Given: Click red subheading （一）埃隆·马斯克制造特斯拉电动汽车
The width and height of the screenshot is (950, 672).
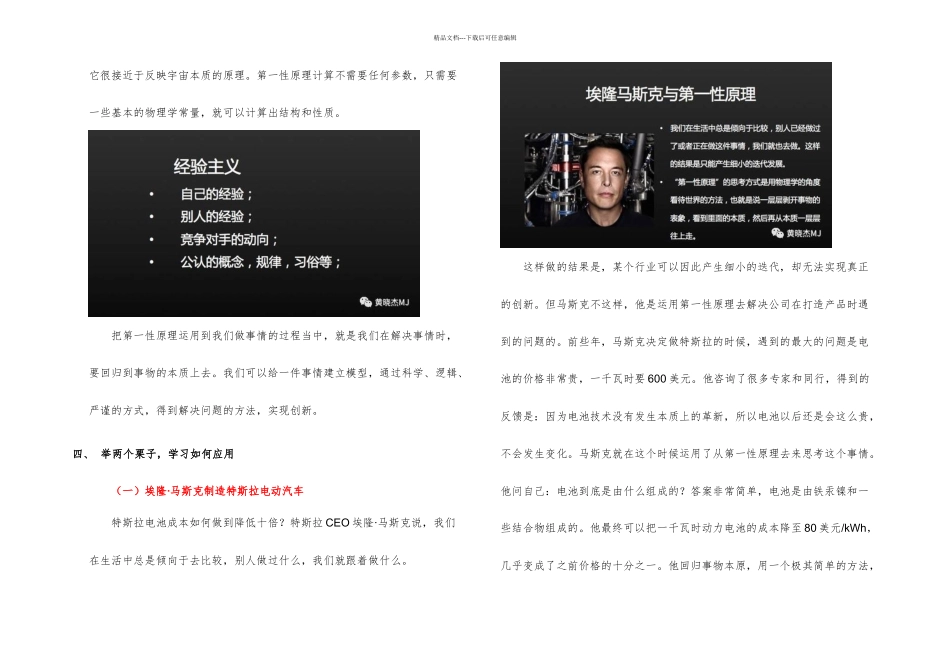Looking at the screenshot, I should tap(208, 491).
